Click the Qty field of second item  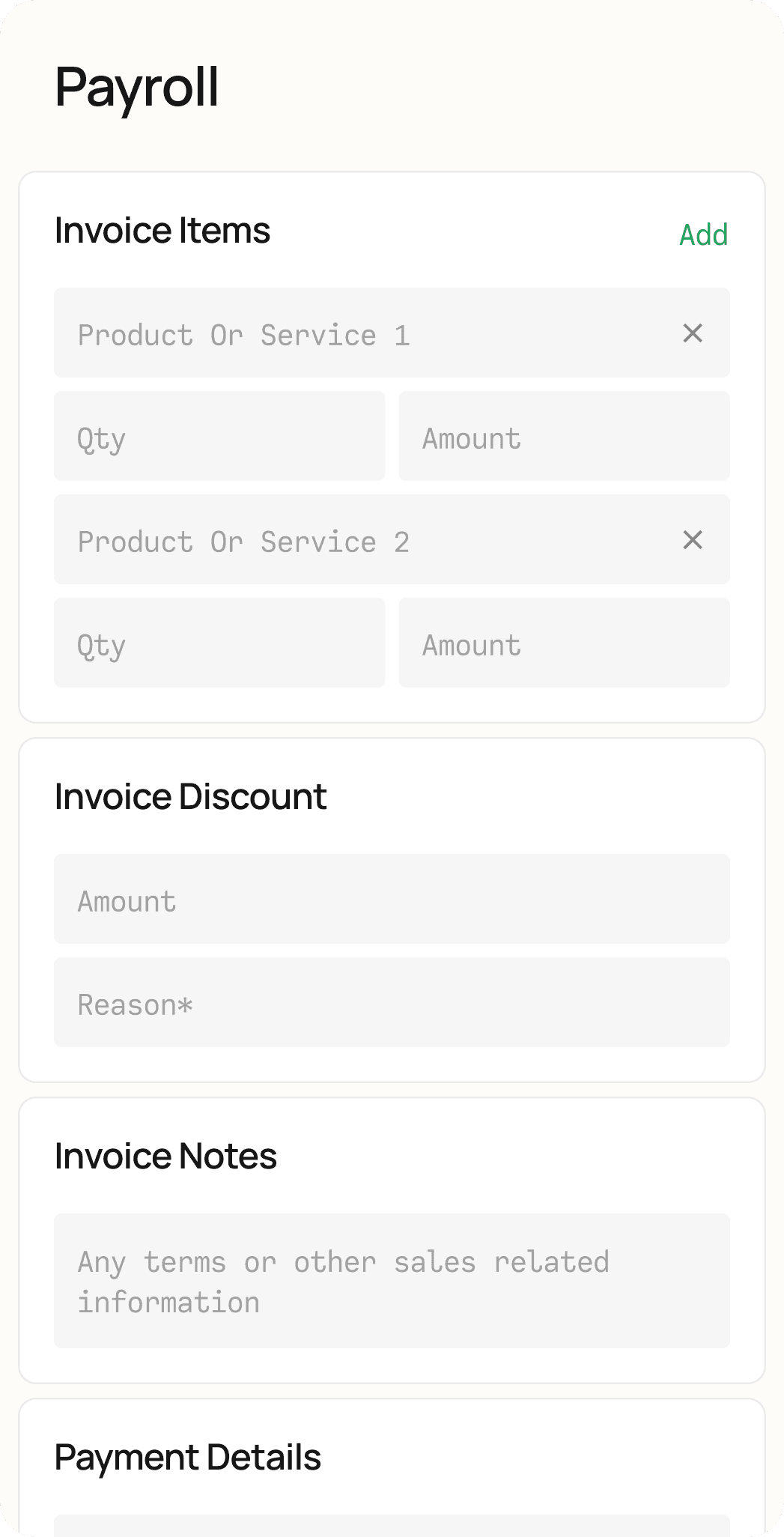coord(219,643)
